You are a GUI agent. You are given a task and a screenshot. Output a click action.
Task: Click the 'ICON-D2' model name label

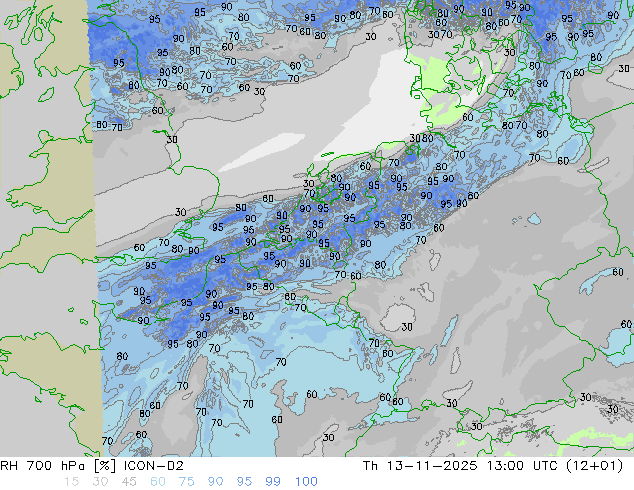[154, 466]
